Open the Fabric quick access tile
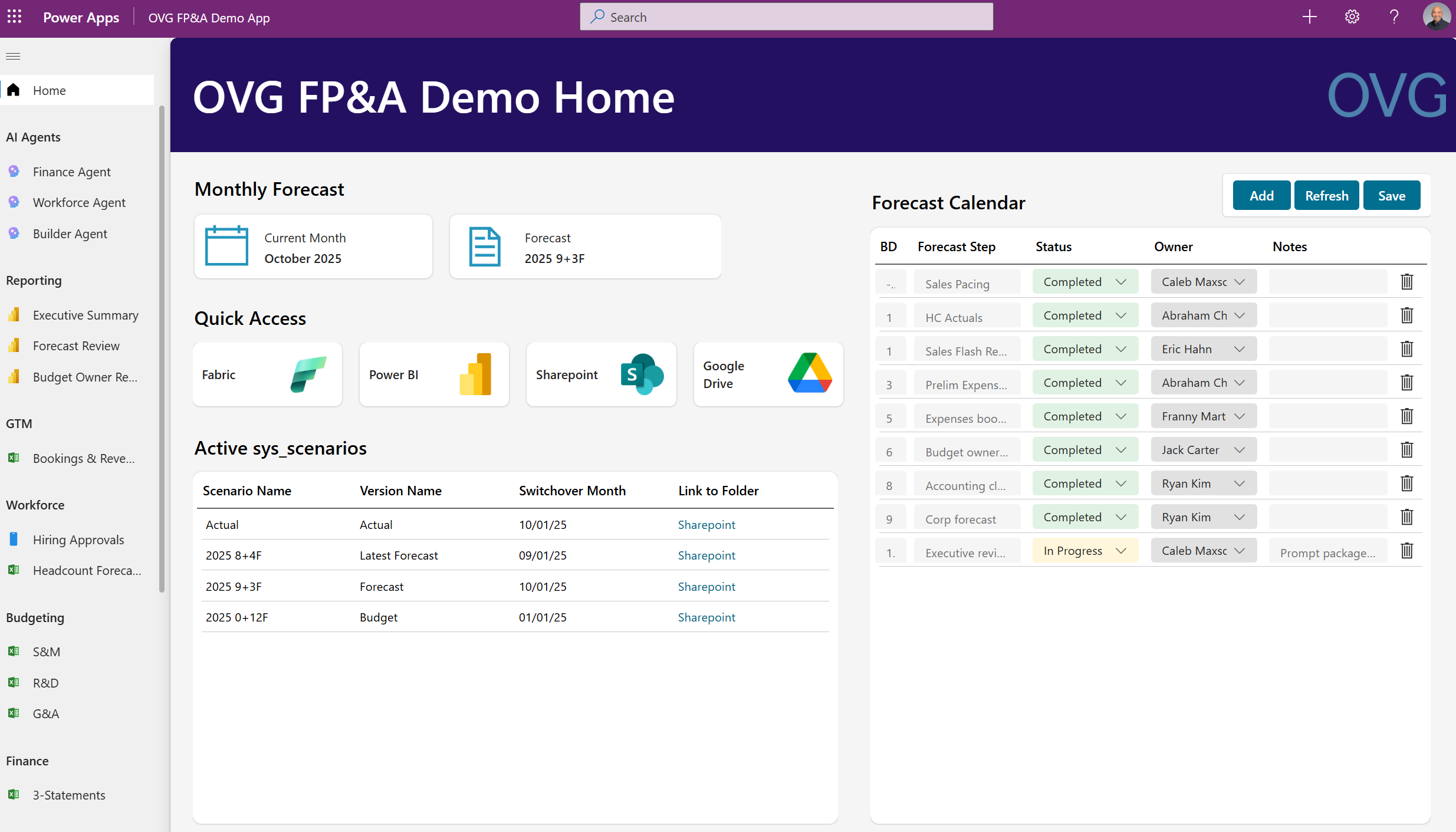 (267, 374)
